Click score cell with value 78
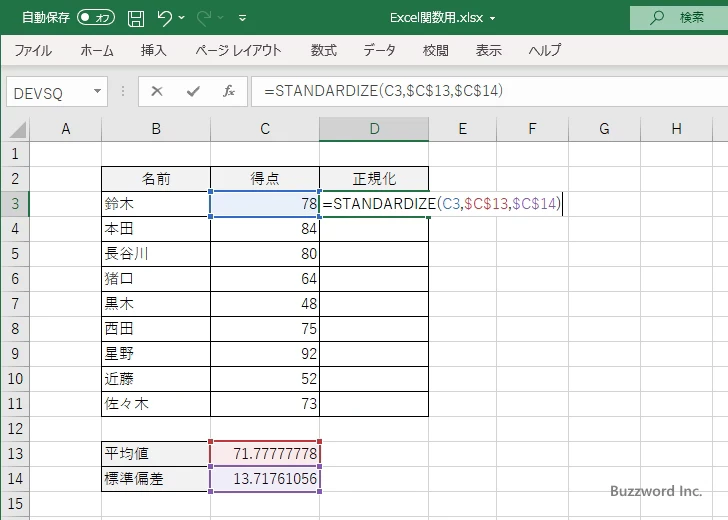This screenshot has width=728, height=520. click(265, 204)
